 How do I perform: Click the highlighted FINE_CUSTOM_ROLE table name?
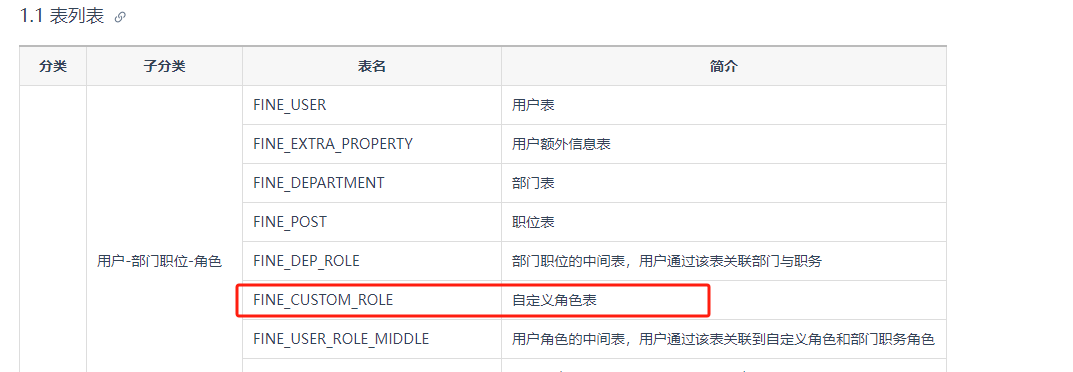323,300
